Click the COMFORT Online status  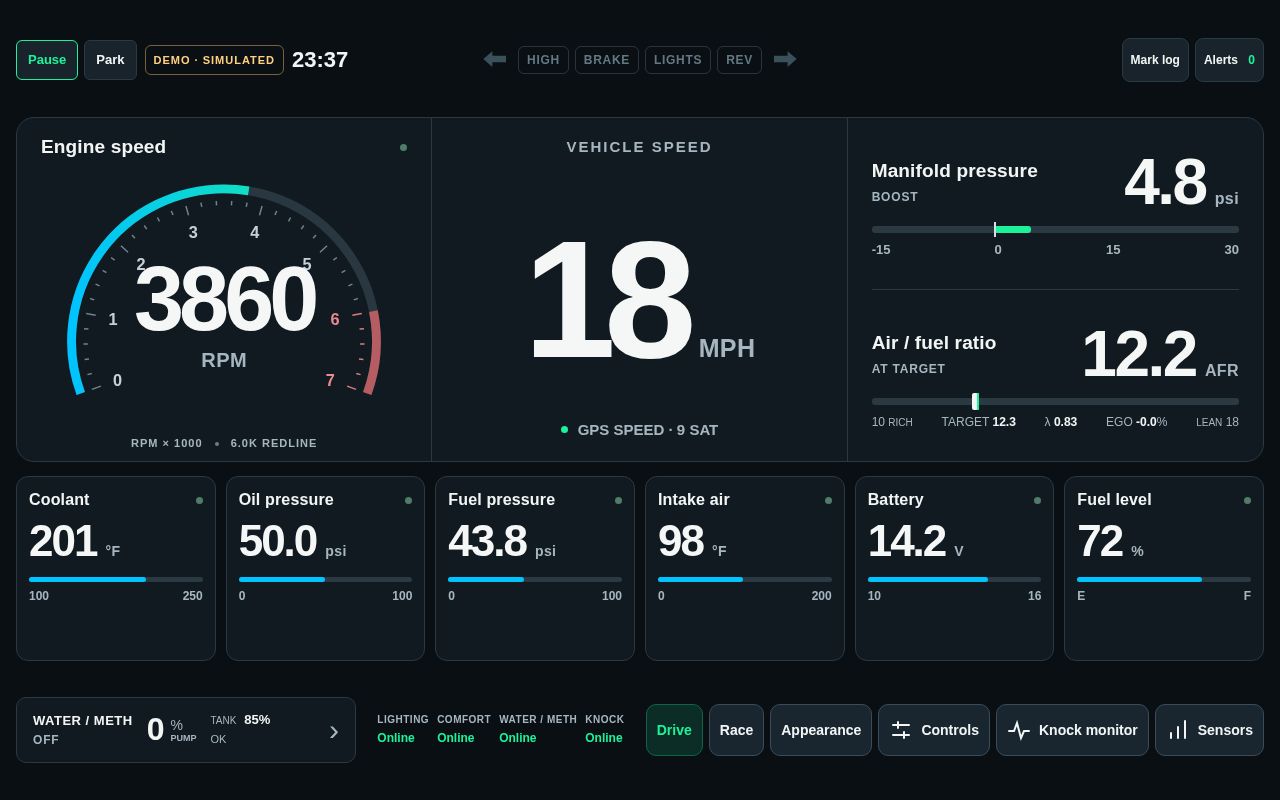point(464,729)
